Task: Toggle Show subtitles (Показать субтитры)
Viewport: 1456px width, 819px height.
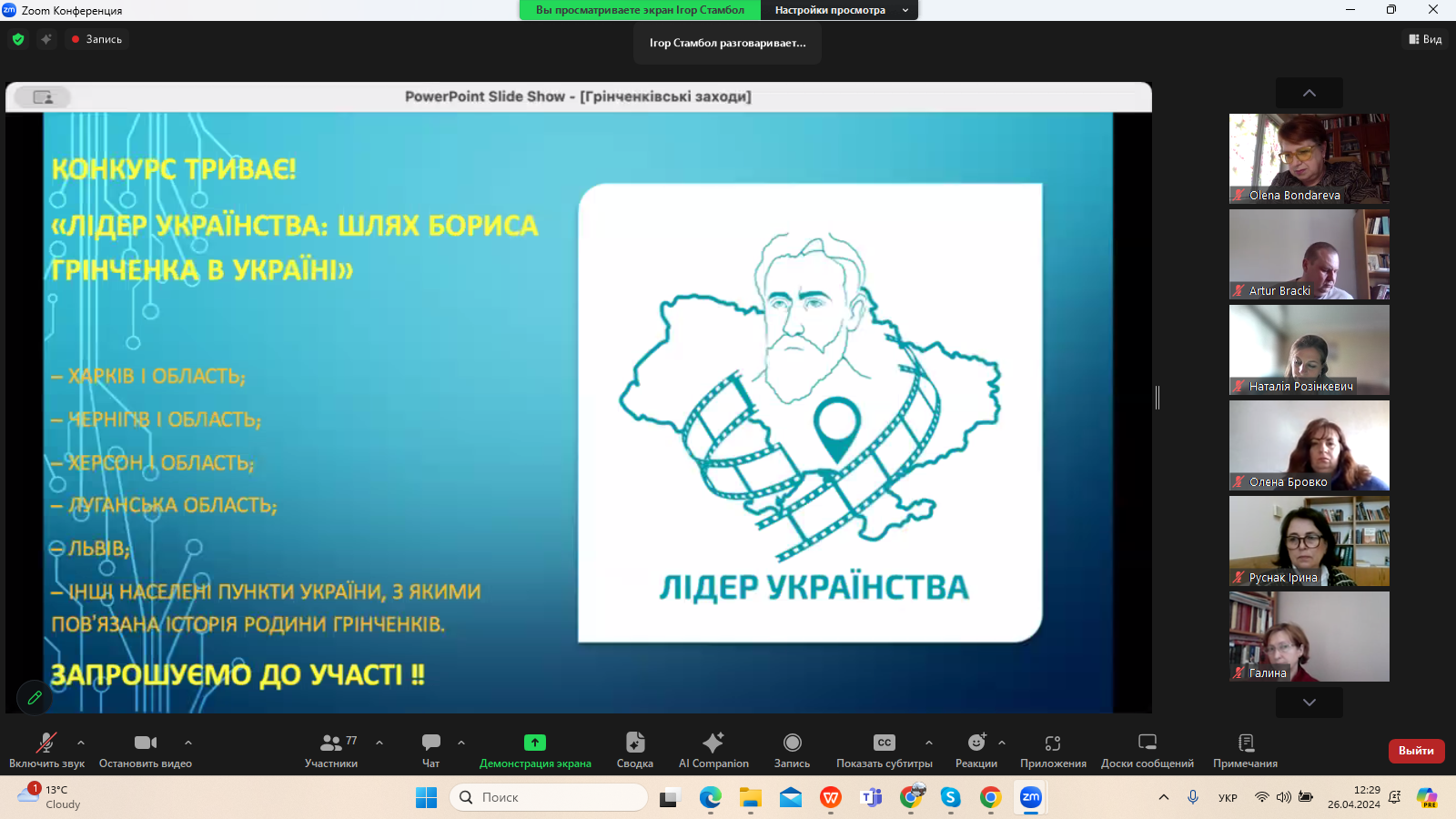Action: pos(884,750)
